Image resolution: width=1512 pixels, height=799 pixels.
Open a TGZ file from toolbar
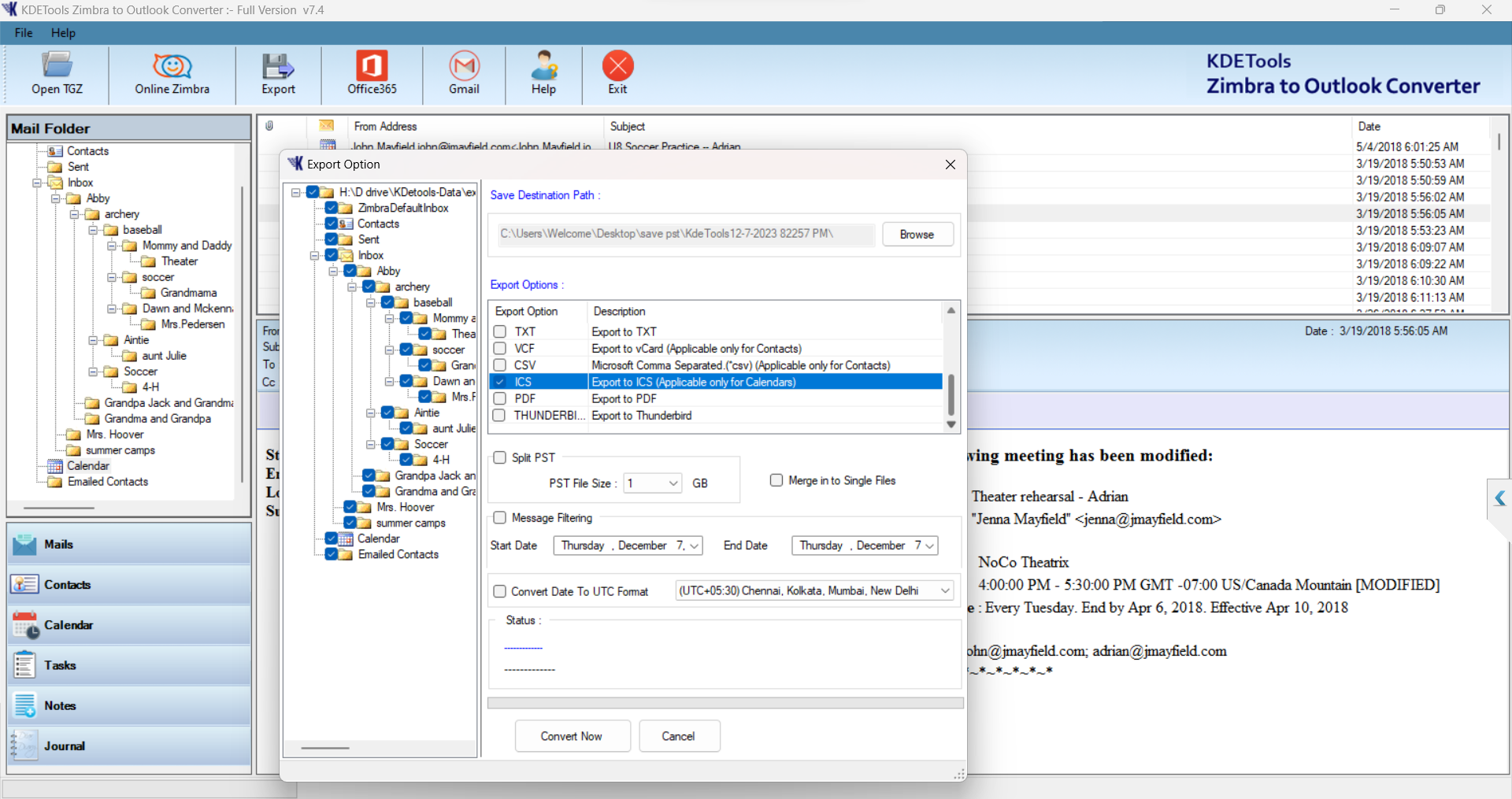click(x=57, y=73)
